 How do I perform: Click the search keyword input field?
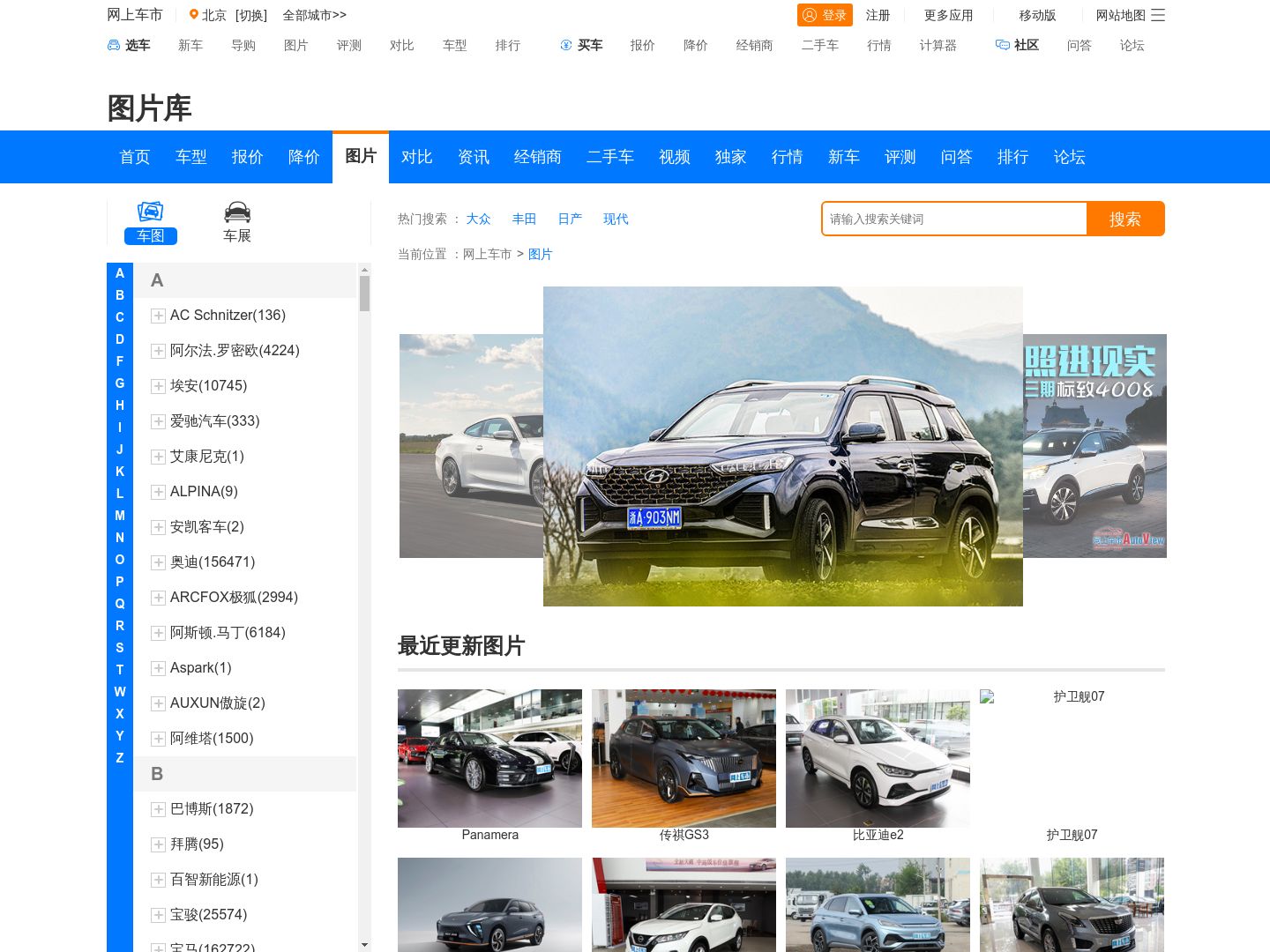point(954,219)
